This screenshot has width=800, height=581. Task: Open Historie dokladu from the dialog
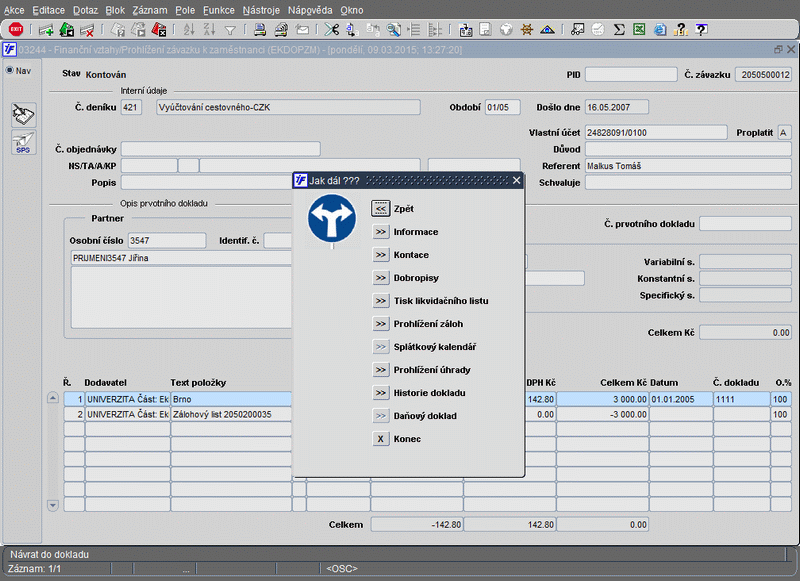point(381,393)
